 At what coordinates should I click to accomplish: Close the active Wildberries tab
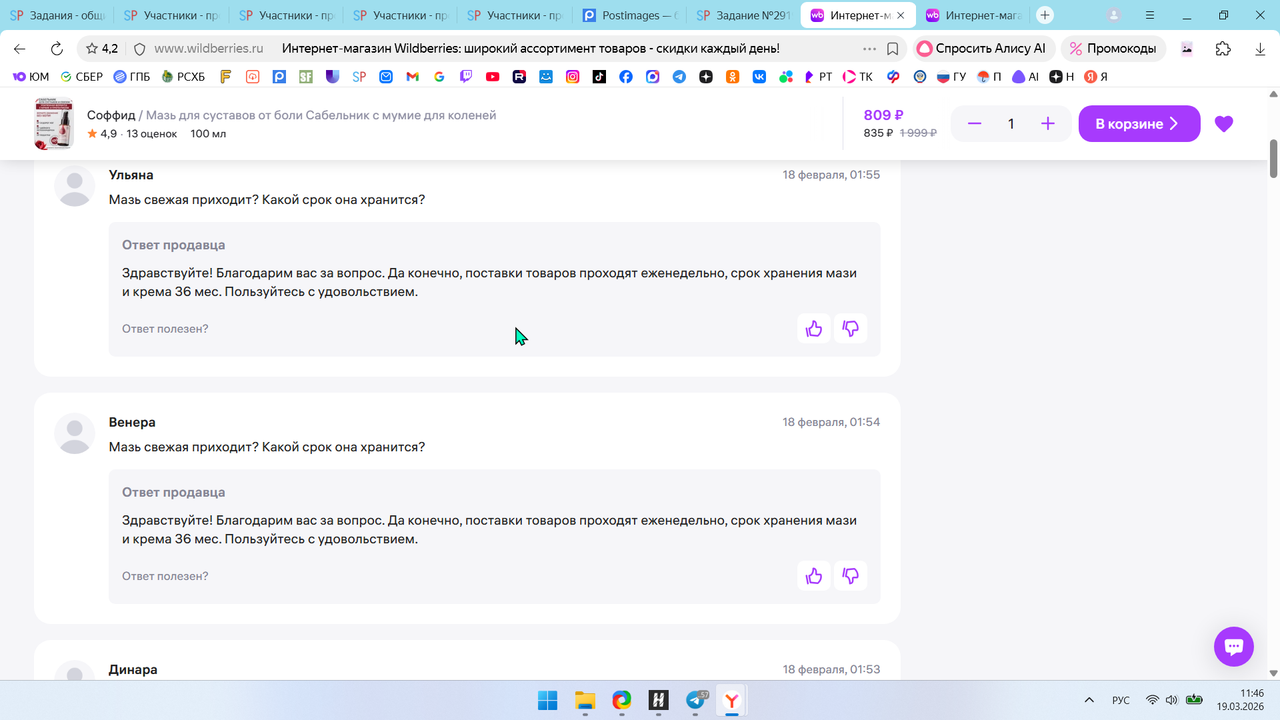[900, 16]
